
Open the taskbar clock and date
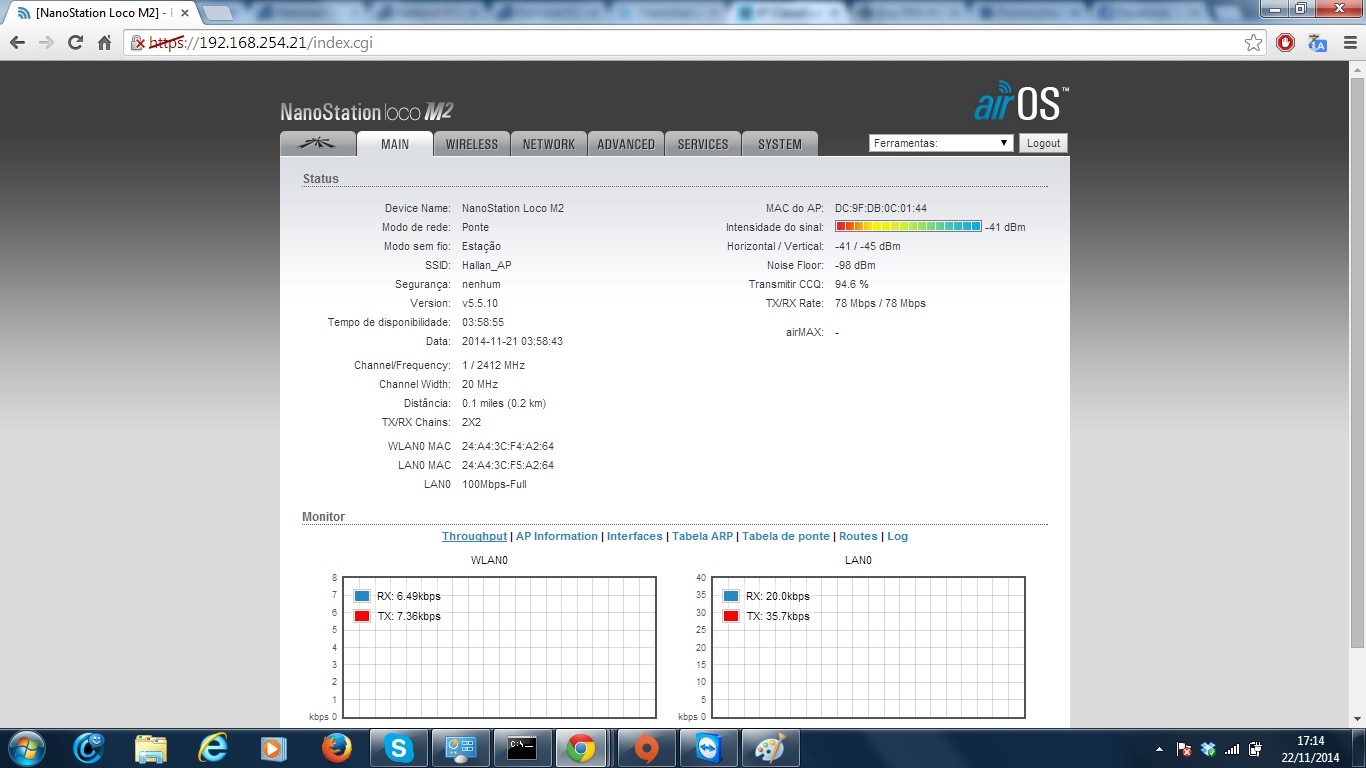click(x=1310, y=749)
